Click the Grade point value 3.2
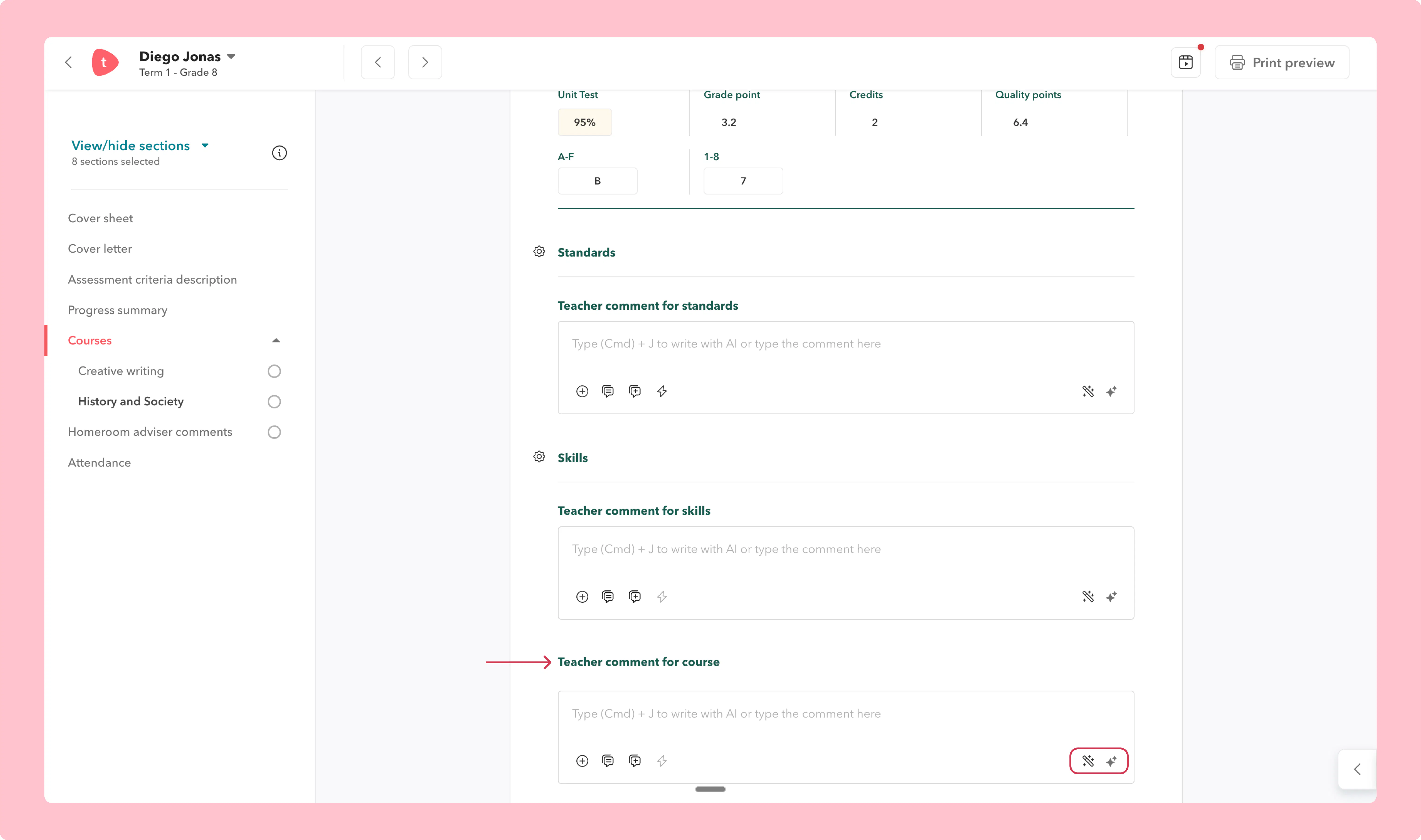Viewport: 1421px width, 840px height. 729,122
